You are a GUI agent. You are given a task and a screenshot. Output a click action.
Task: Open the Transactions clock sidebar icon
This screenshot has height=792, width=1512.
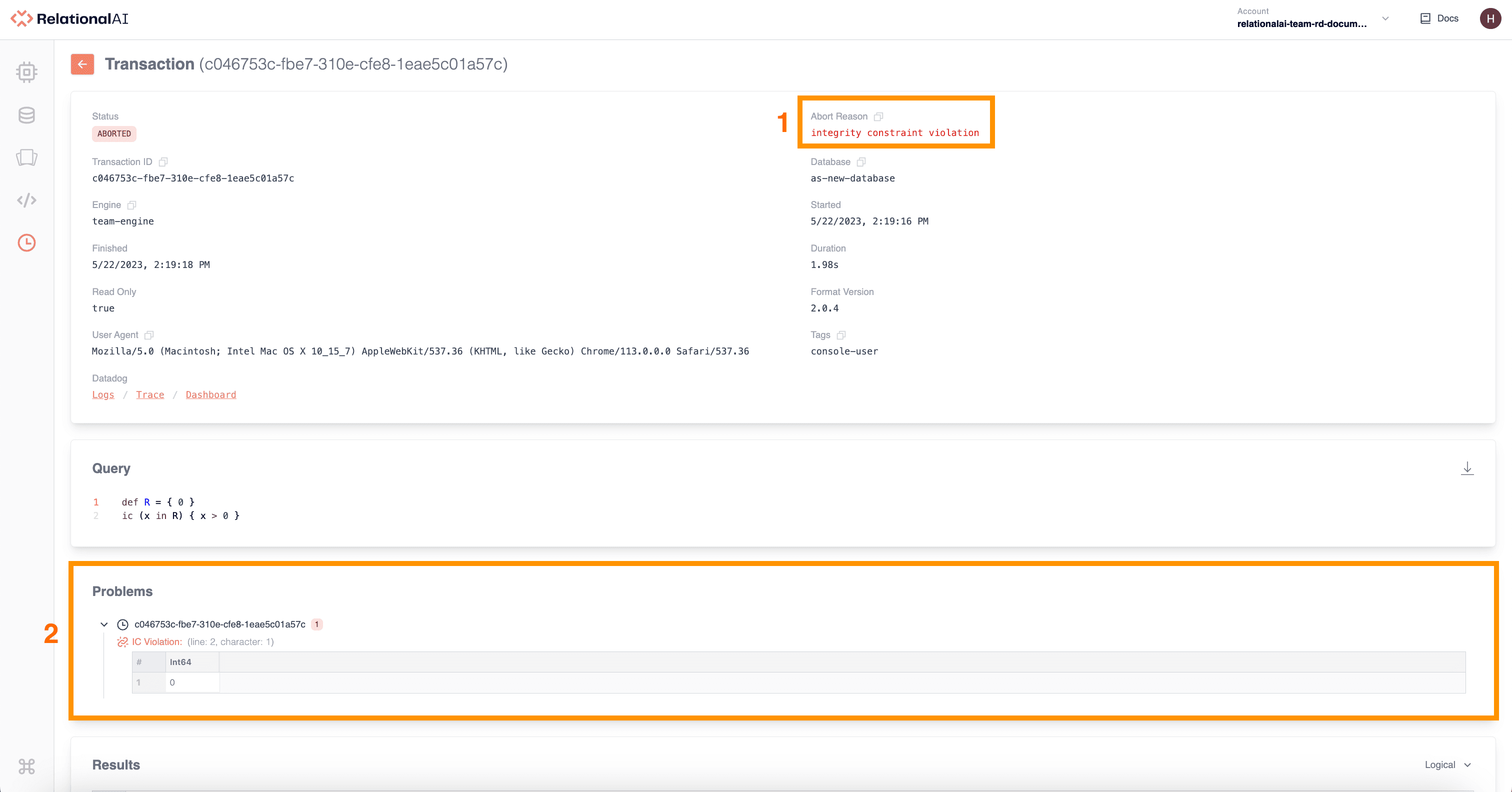pyautogui.click(x=26, y=242)
